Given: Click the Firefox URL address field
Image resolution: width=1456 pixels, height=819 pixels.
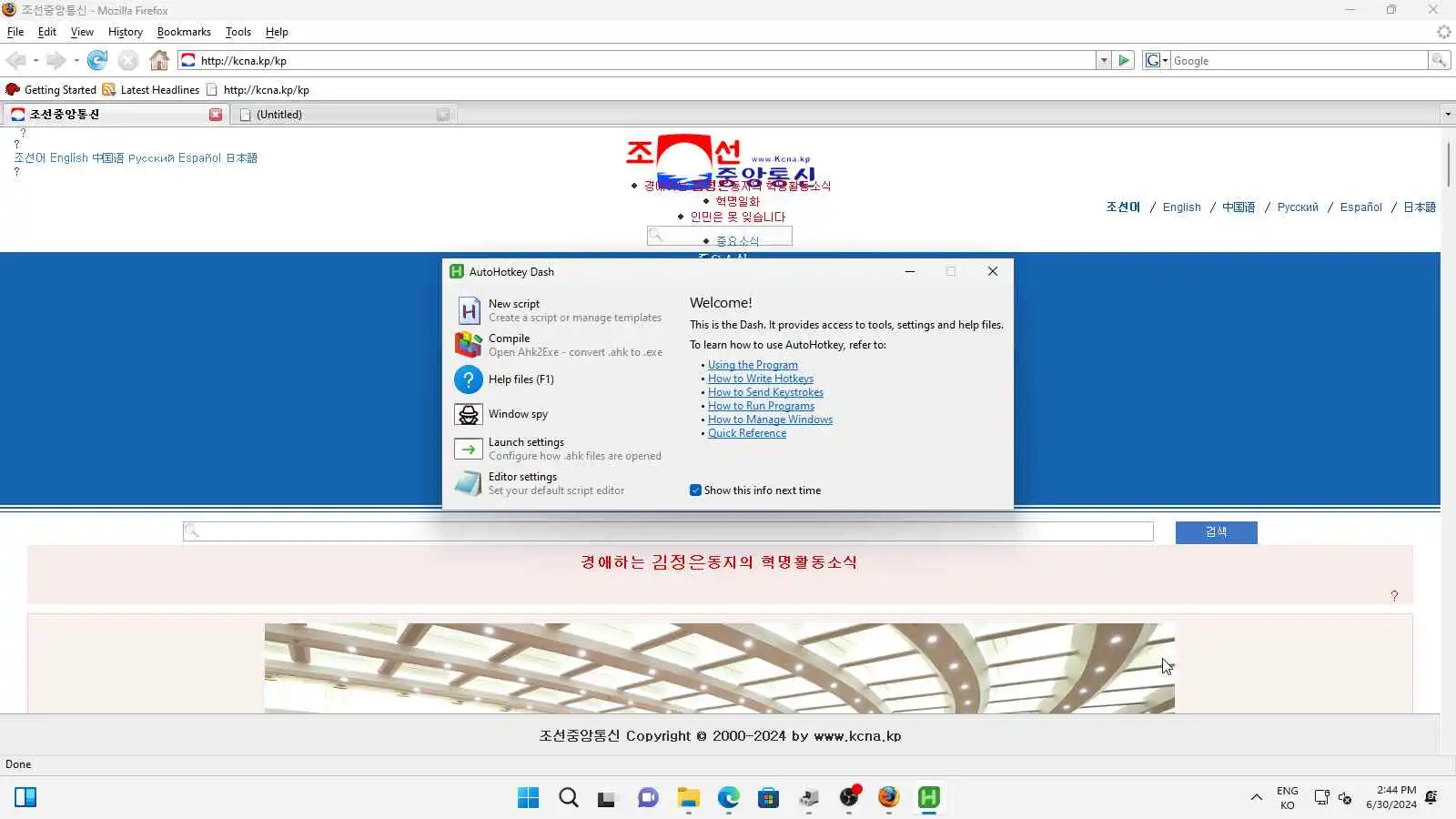Looking at the screenshot, I should 637,61.
